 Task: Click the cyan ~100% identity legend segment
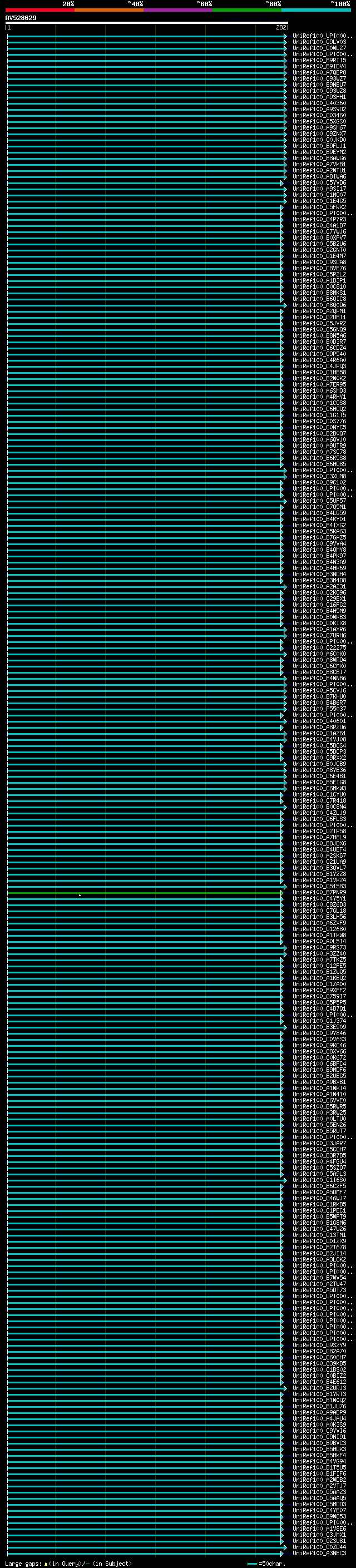tap(317, 10)
